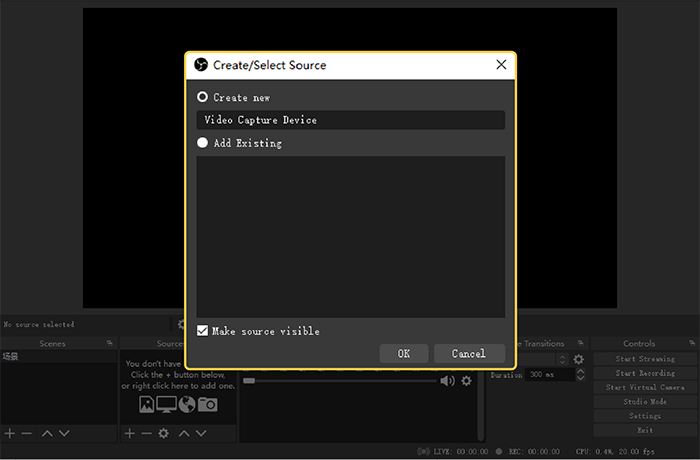700x460 pixels.
Task: Open scene transition properties gear
Action: point(578,359)
